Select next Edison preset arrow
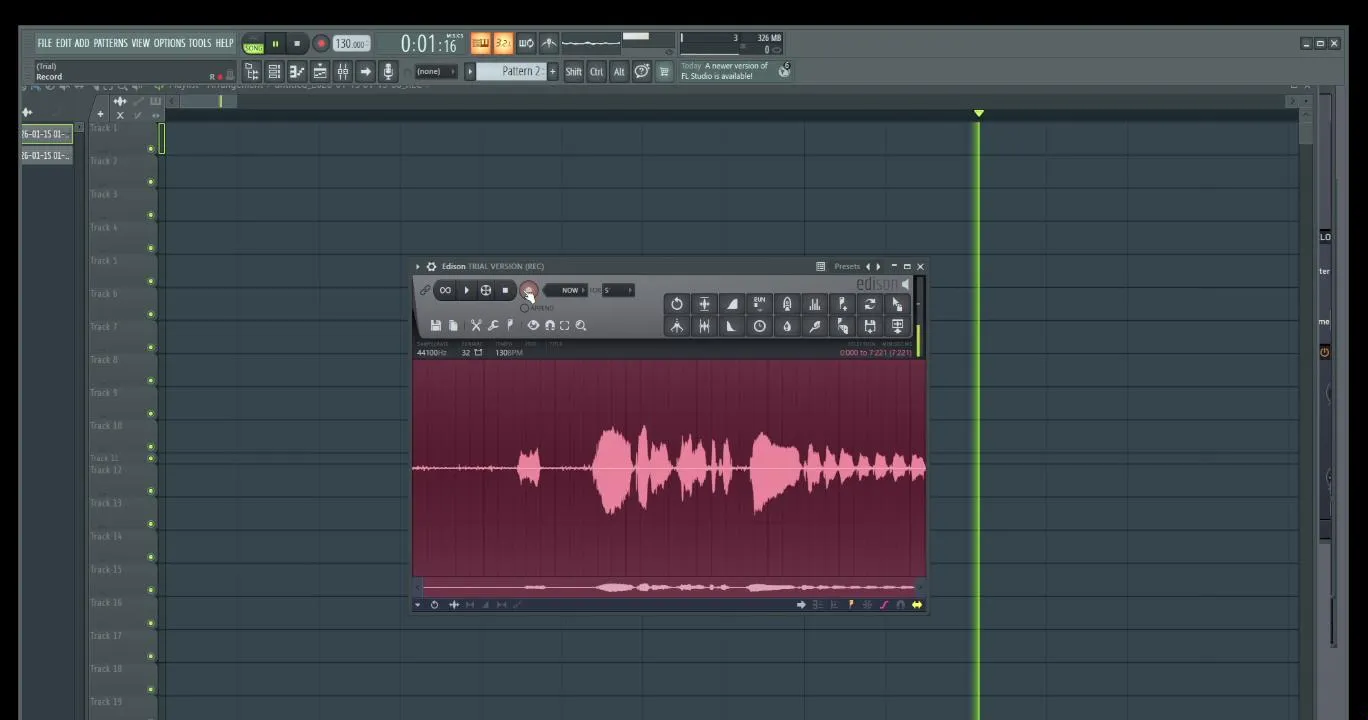The height and width of the screenshot is (720, 1368). (878, 266)
